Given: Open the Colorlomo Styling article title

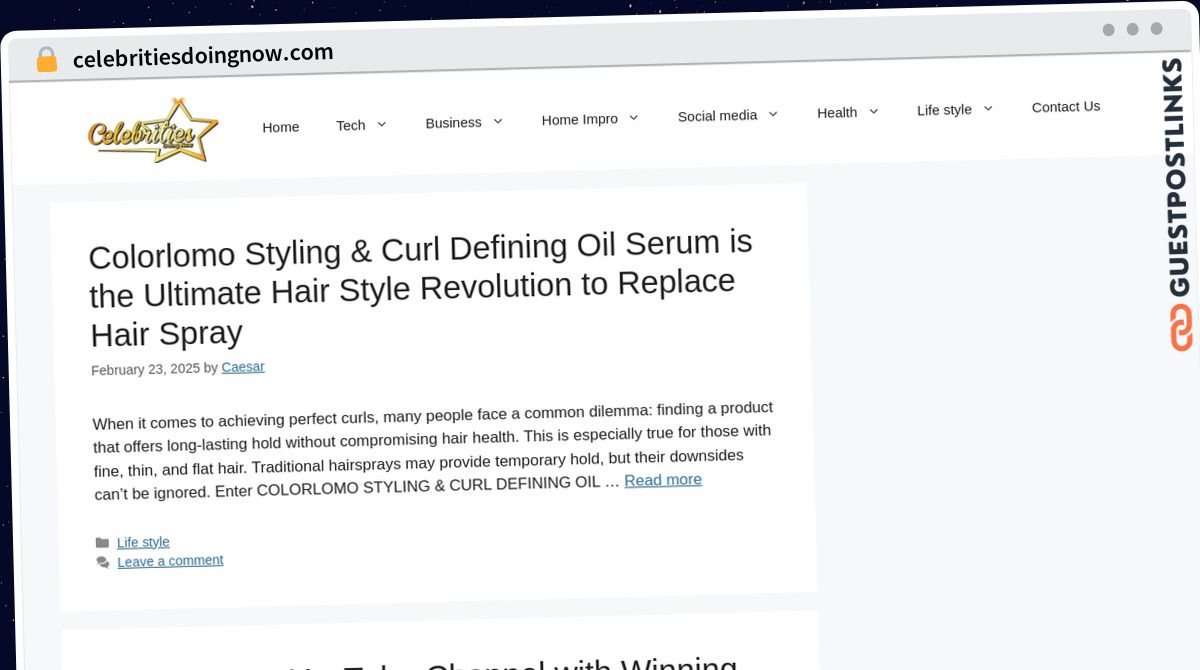Looking at the screenshot, I should point(421,288).
